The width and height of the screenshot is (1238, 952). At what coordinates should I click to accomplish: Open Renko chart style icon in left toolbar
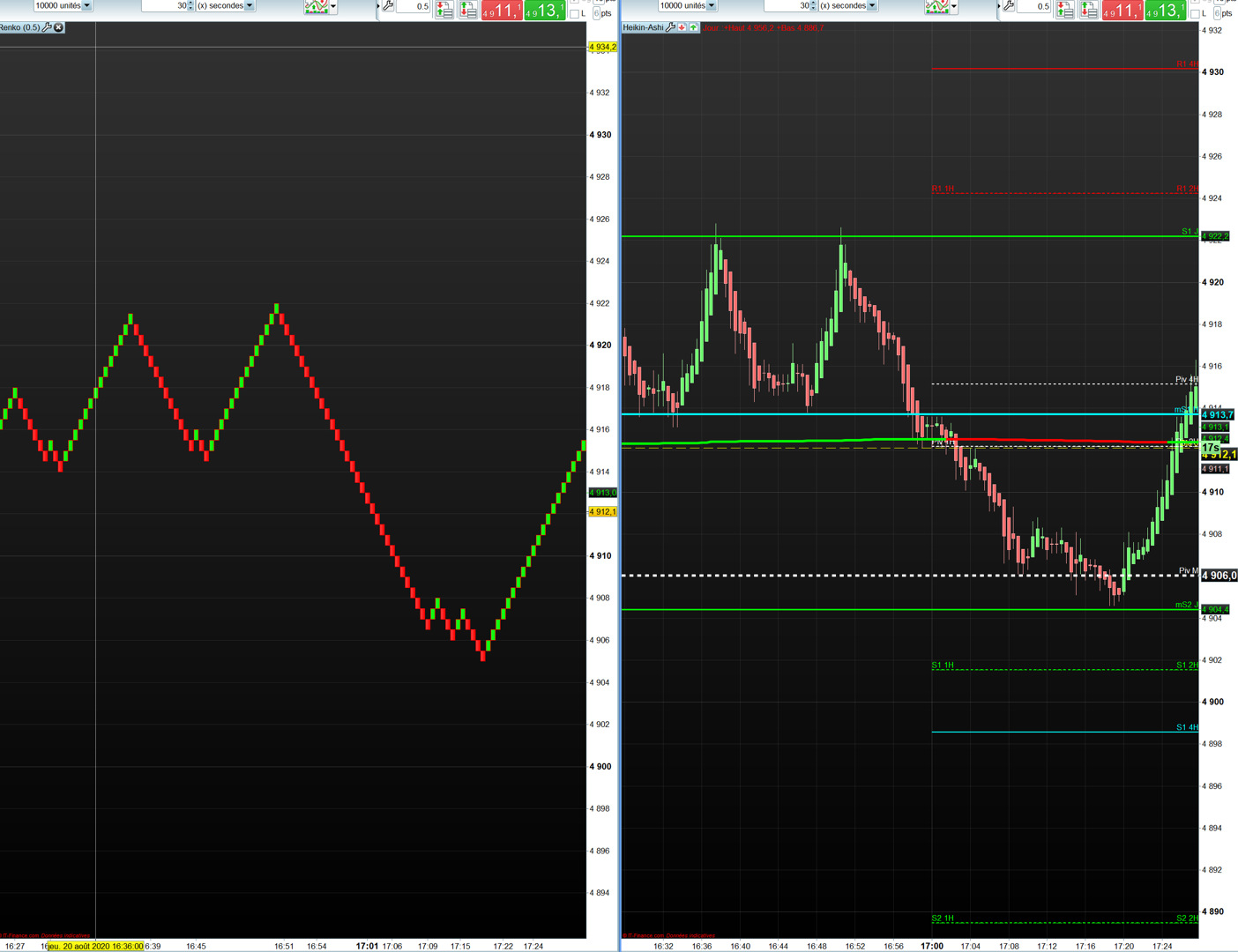(x=317, y=6)
